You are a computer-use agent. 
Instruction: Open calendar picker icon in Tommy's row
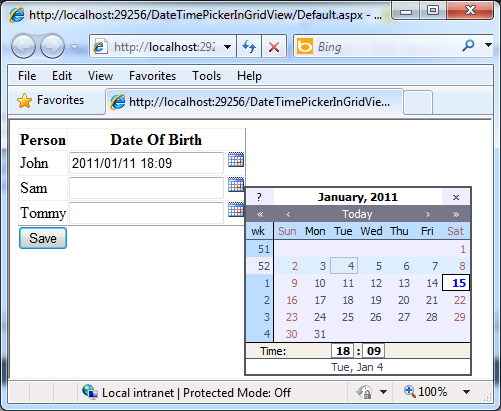click(x=236, y=209)
